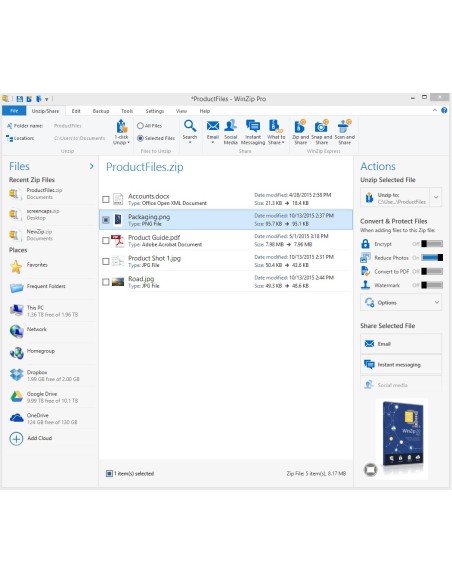Turn on the Watermark toggle

click(432, 285)
